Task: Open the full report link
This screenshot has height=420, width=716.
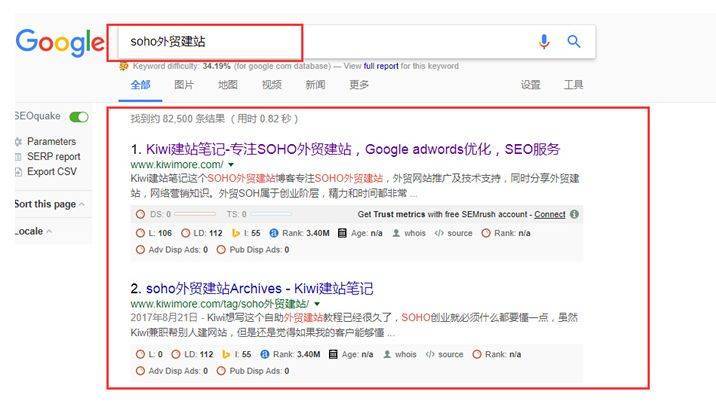Action: (381, 66)
